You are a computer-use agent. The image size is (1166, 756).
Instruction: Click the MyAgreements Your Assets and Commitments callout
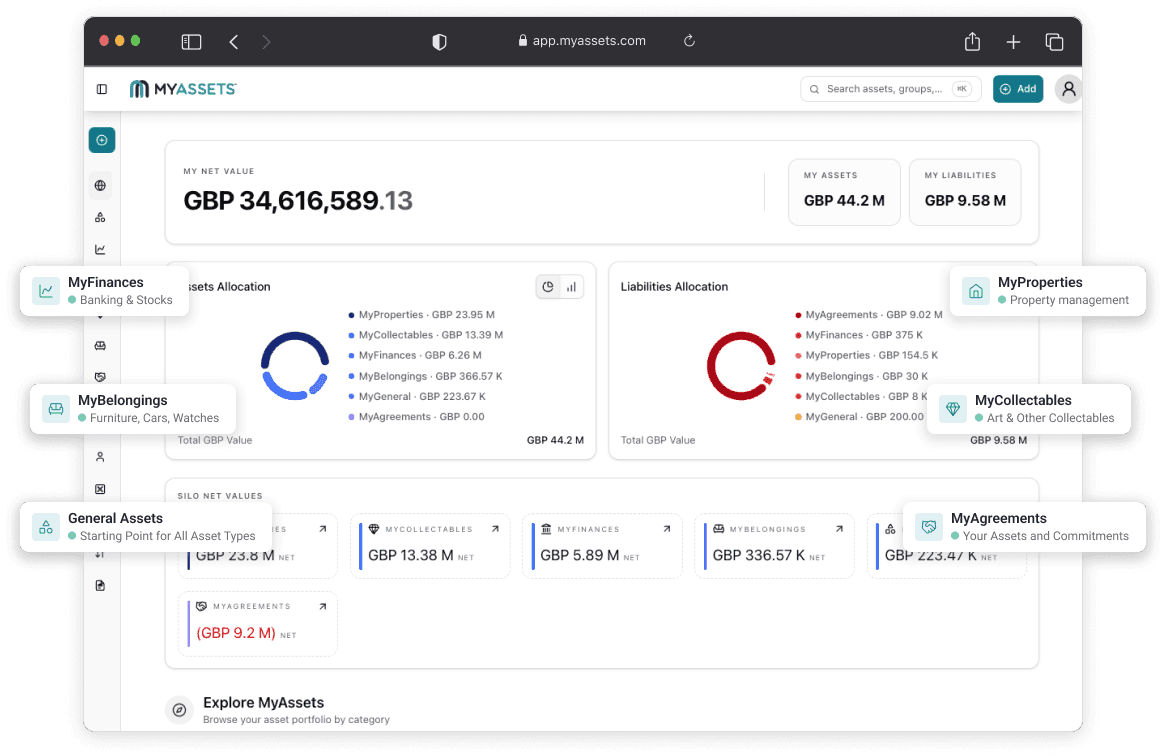(x=1024, y=526)
